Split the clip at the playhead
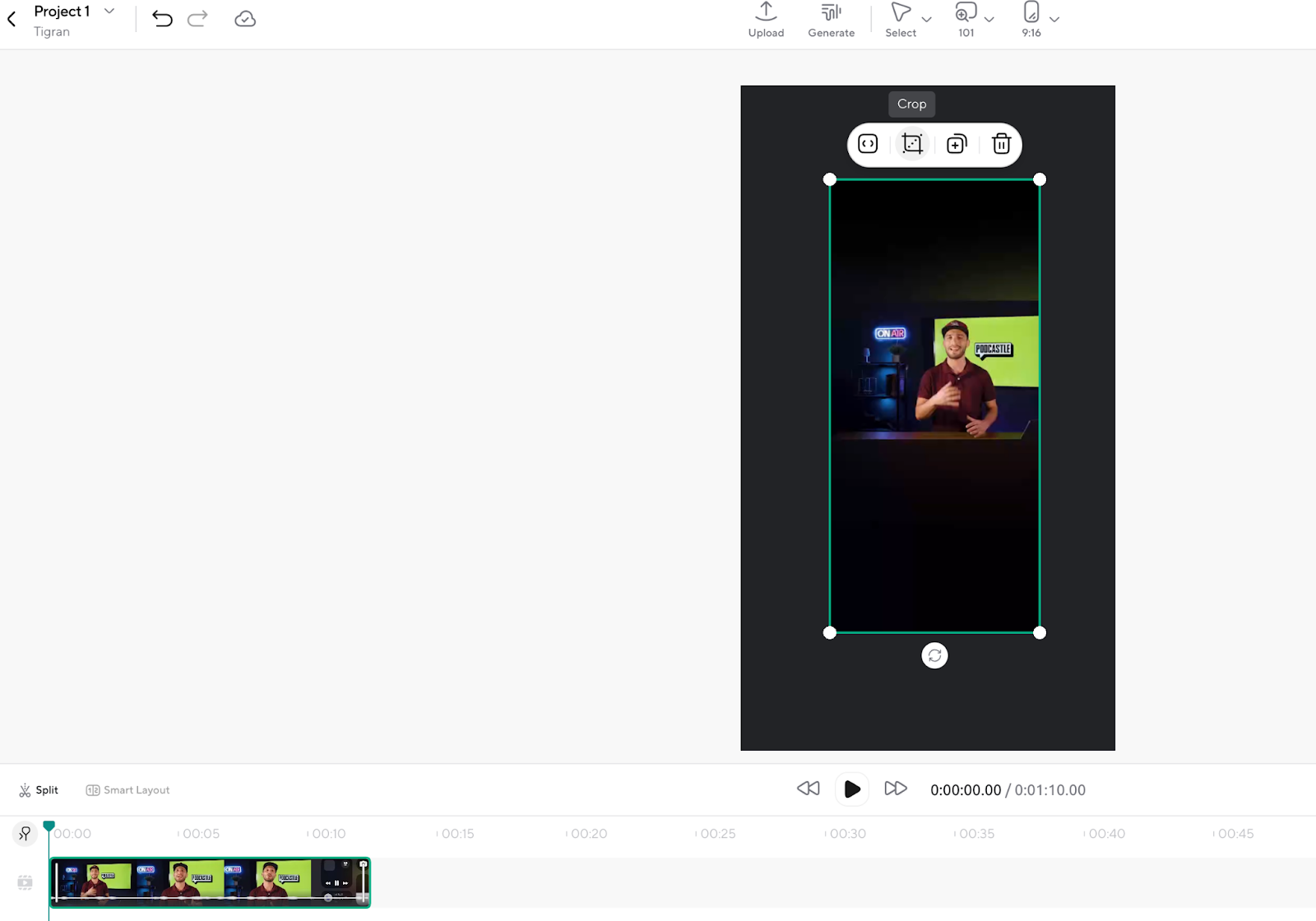Viewport: 1316px width, 921px height. point(39,790)
